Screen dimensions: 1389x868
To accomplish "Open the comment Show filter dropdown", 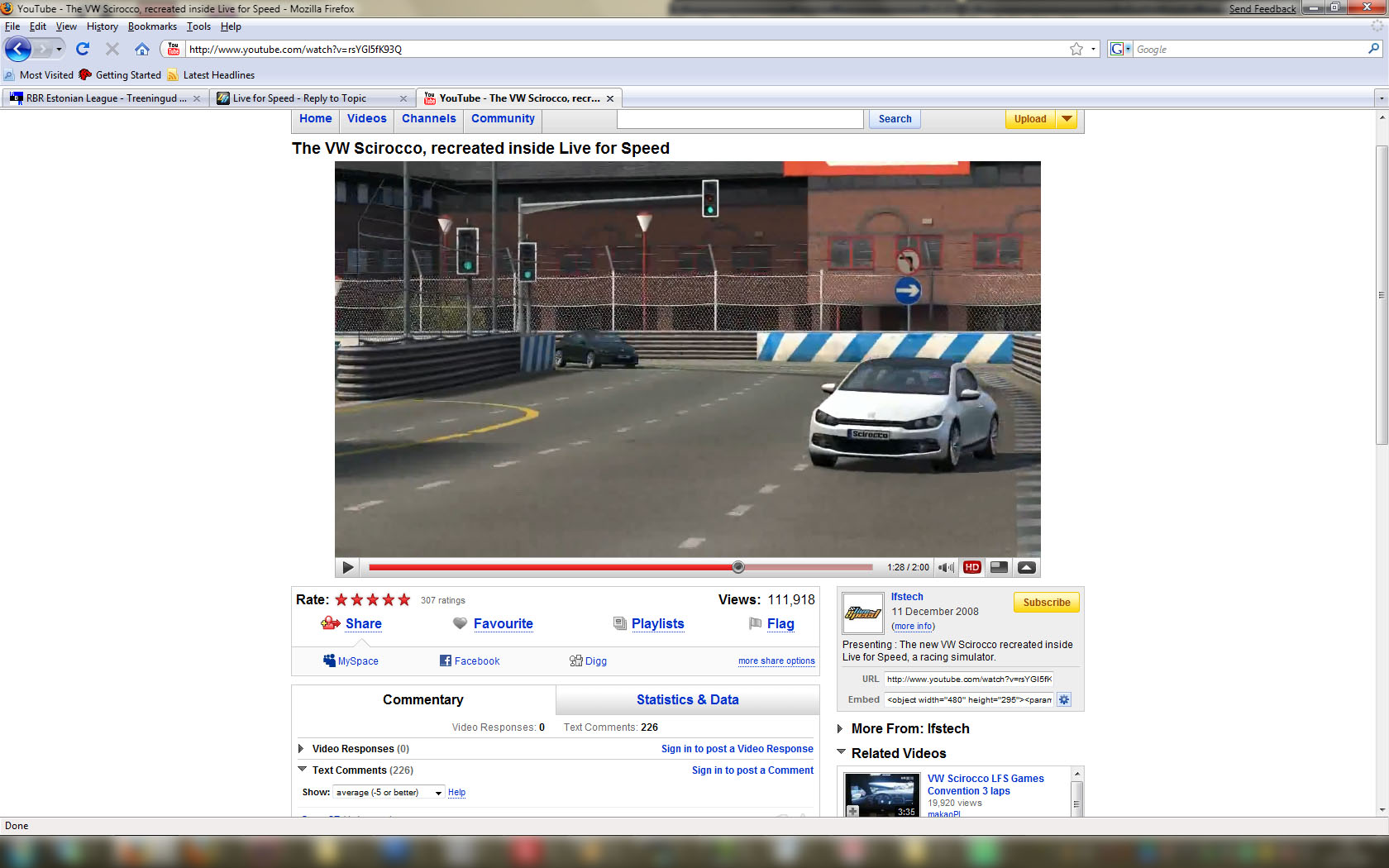I will coord(389,792).
